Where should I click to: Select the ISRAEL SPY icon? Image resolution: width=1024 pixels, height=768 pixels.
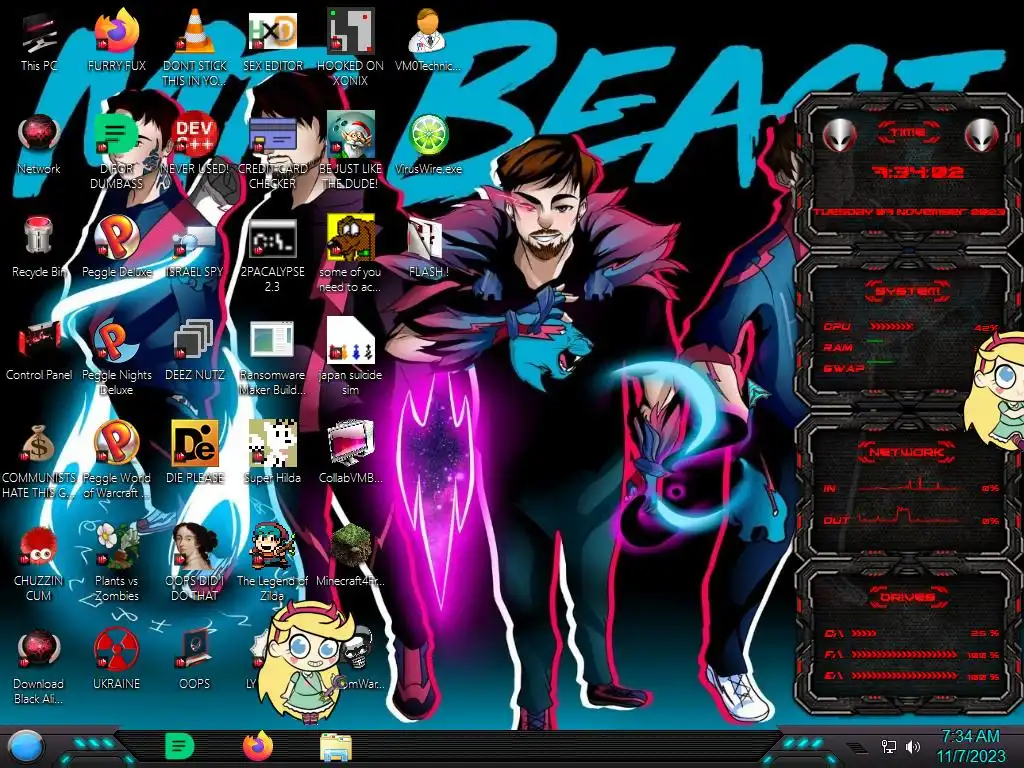[x=195, y=251]
